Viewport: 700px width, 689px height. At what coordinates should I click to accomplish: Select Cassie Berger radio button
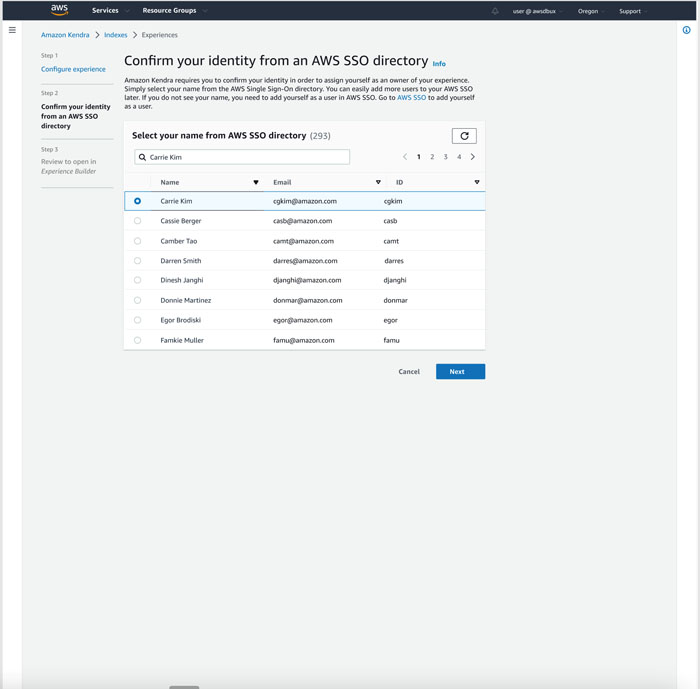click(x=138, y=221)
